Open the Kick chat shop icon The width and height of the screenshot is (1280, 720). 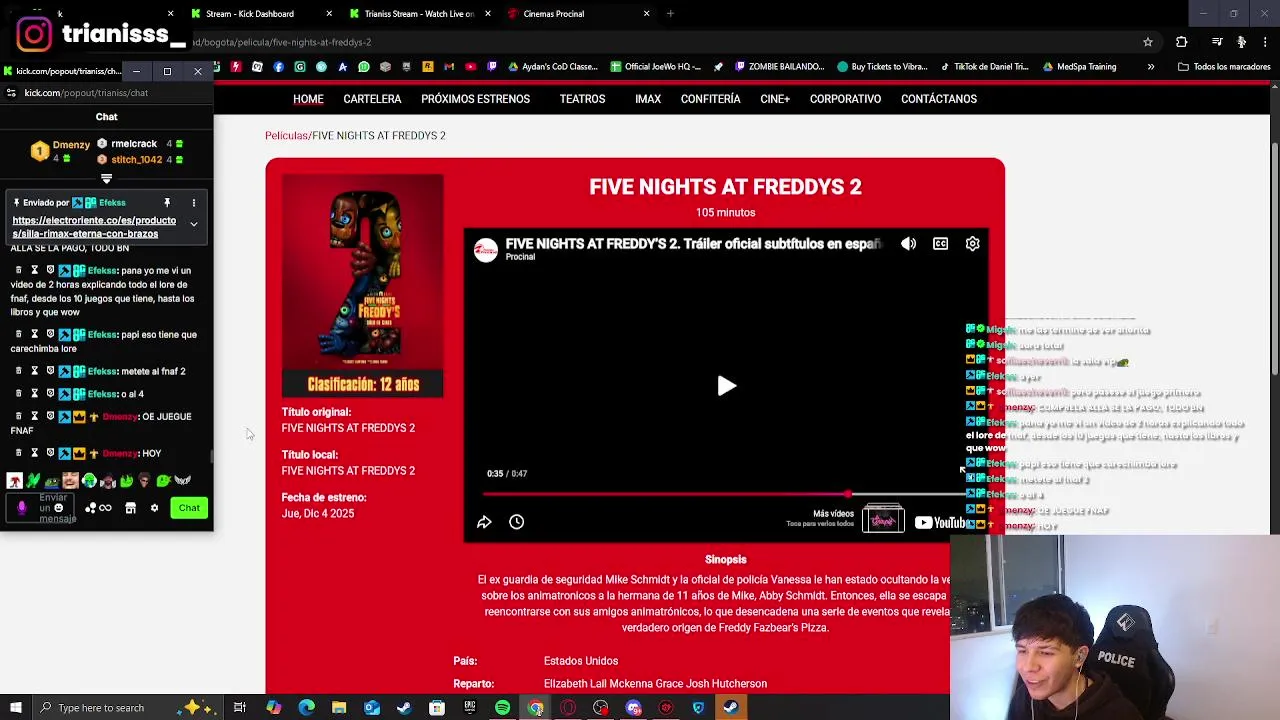coord(130,508)
